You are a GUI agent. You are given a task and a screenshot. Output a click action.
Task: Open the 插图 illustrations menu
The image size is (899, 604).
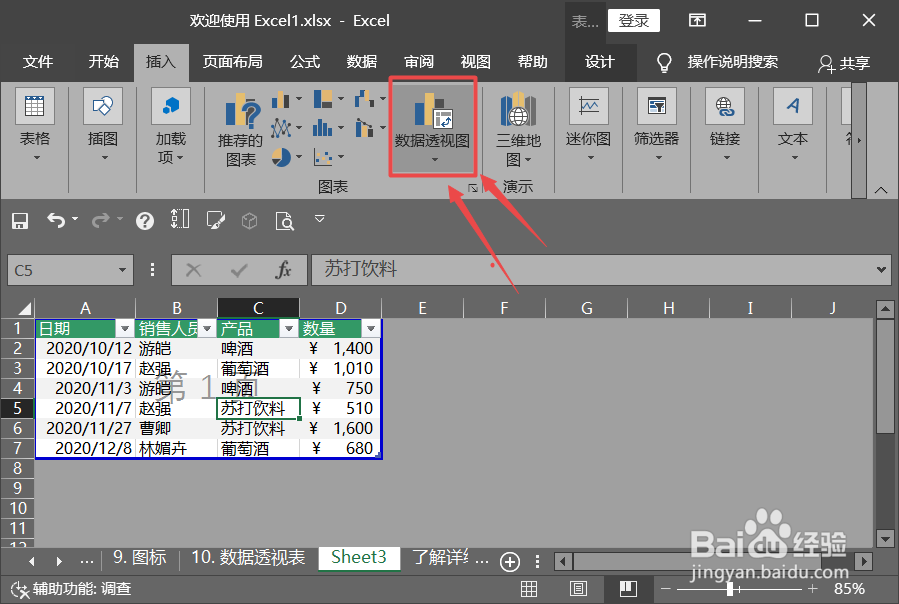point(103,124)
